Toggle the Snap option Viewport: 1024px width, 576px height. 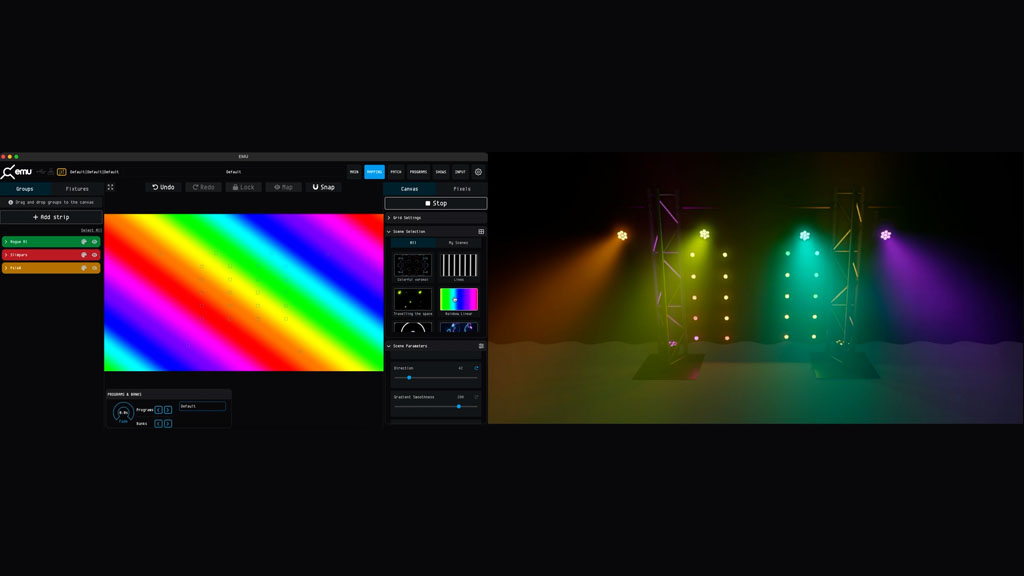click(323, 187)
